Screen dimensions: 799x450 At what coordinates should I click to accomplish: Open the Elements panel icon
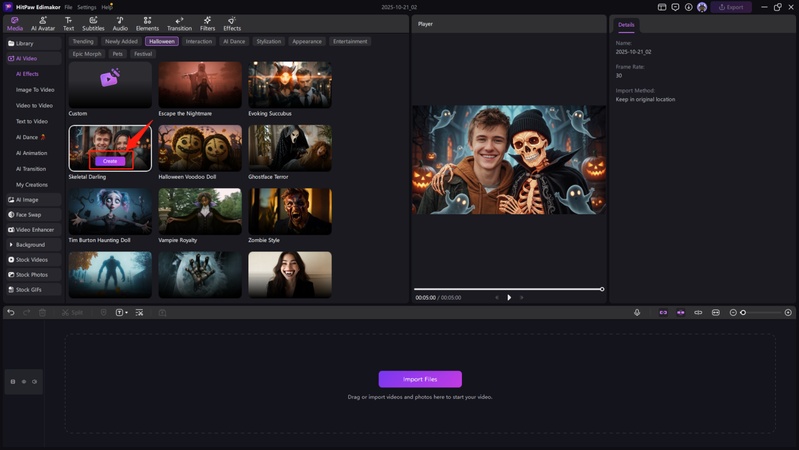(147, 23)
